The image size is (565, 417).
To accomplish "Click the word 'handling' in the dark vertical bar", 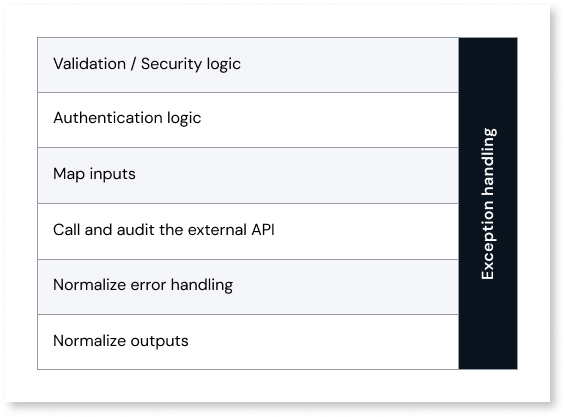I will pyautogui.click(x=489, y=162).
